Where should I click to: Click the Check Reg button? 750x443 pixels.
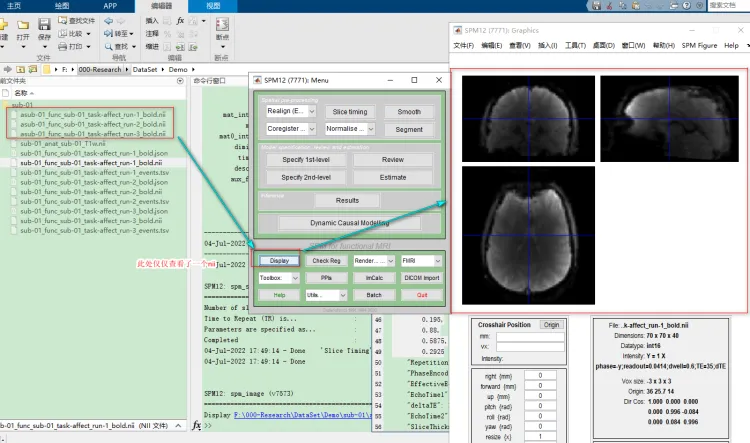click(x=326, y=261)
